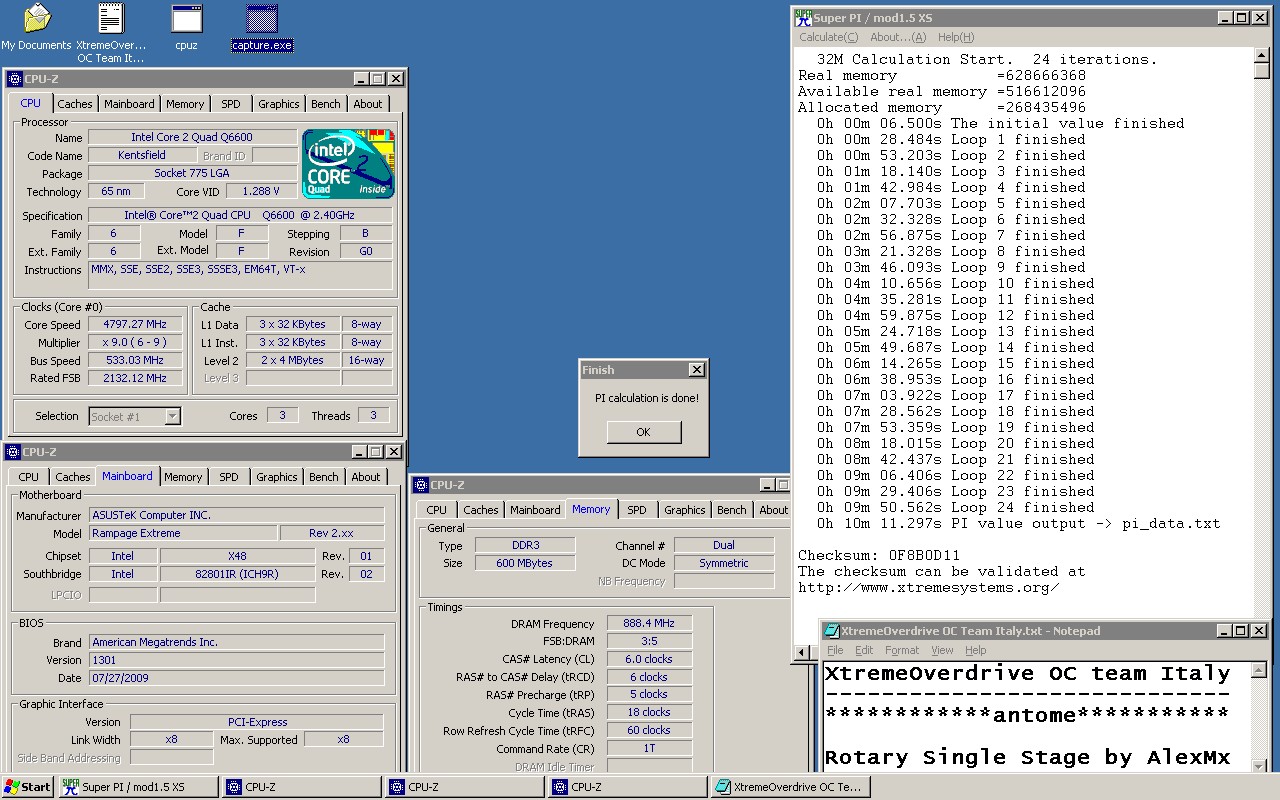Switch to About tab in top CPU-Z
This screenshot has height=800, width=1280.
coord(368,104)
